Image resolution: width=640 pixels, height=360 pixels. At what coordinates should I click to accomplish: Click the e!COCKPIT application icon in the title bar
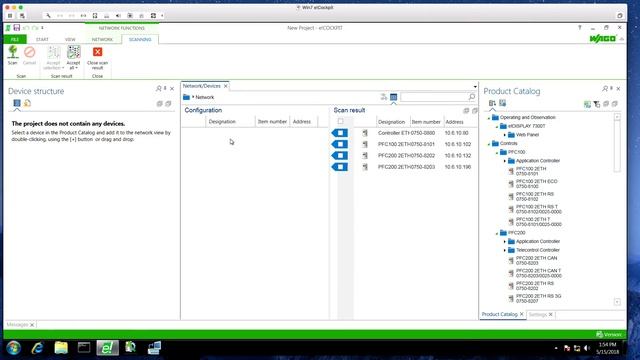pyautogui.click(x=8, y=28)
